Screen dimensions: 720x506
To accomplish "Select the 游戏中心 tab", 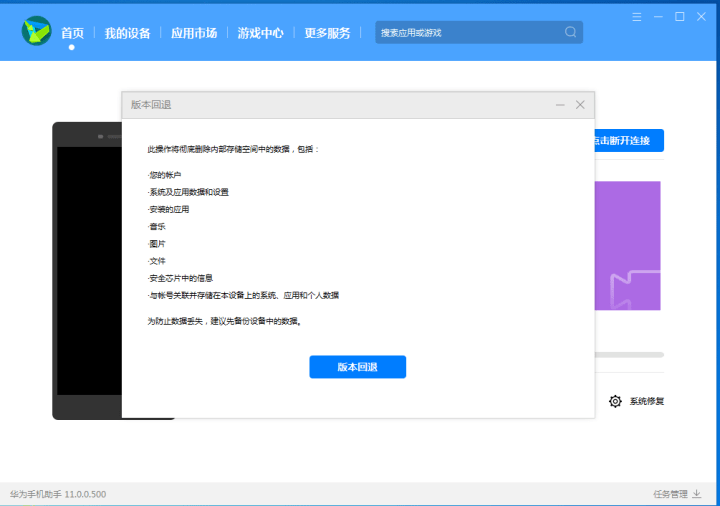I will point(260,33).
